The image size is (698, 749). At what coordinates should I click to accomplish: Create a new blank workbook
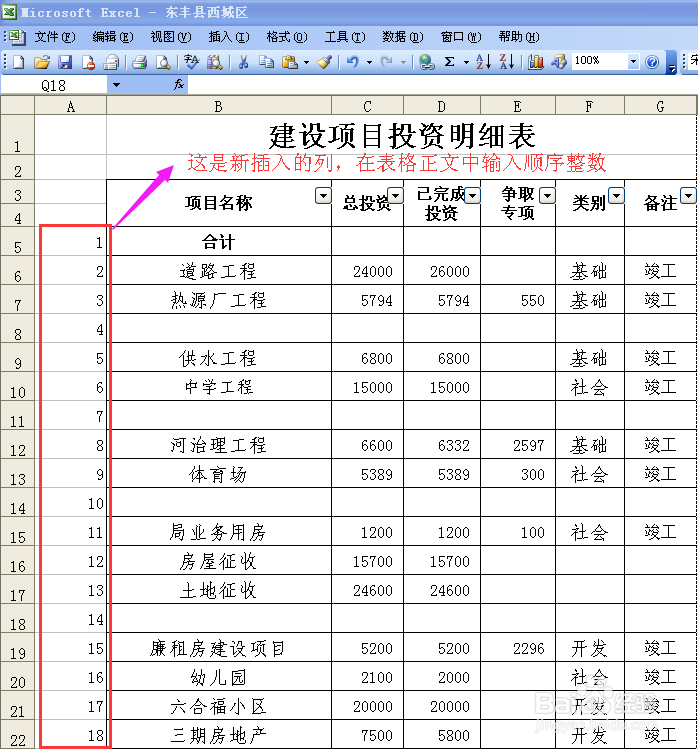coord(19,62)
